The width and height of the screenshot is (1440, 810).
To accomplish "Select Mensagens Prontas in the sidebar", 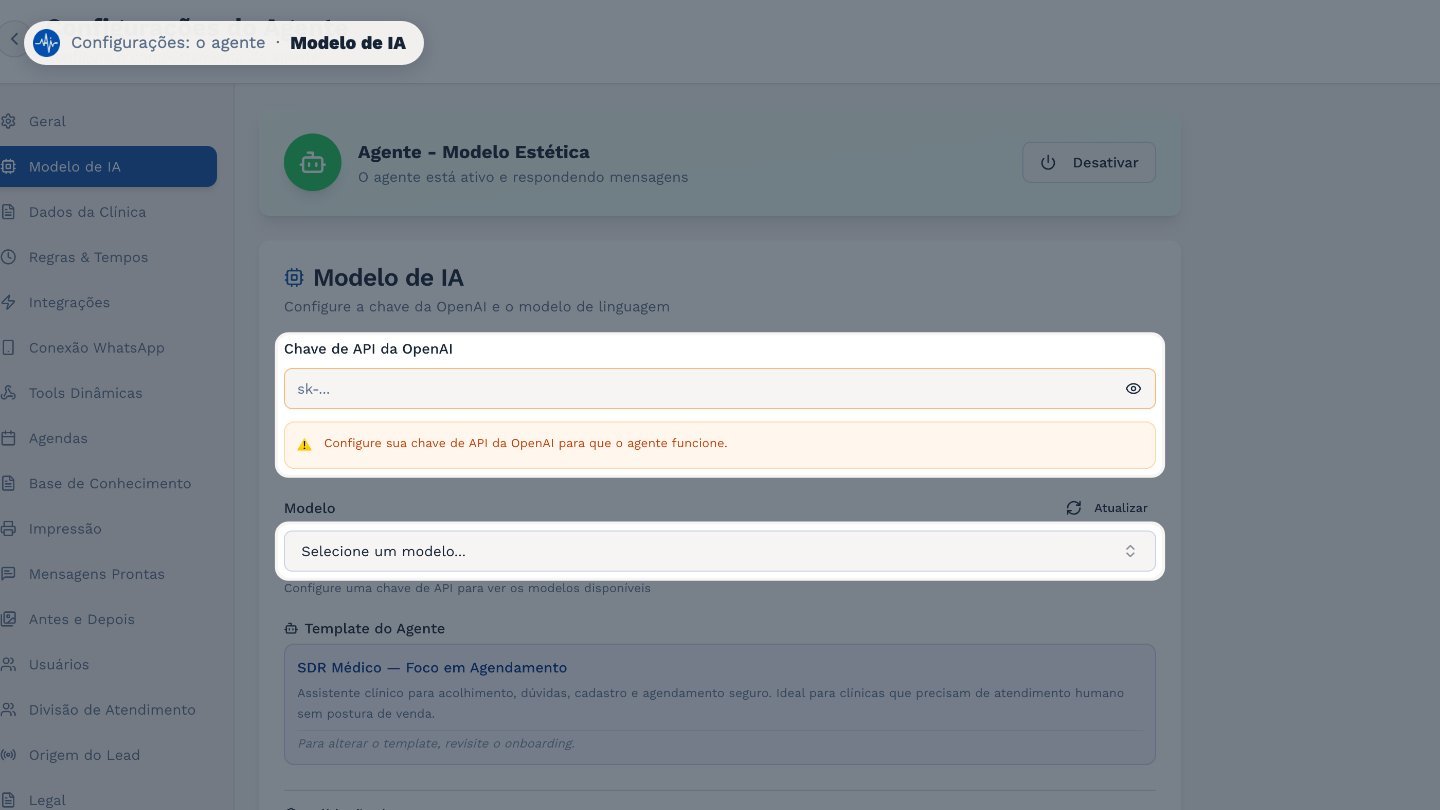I will coord(108,574).
